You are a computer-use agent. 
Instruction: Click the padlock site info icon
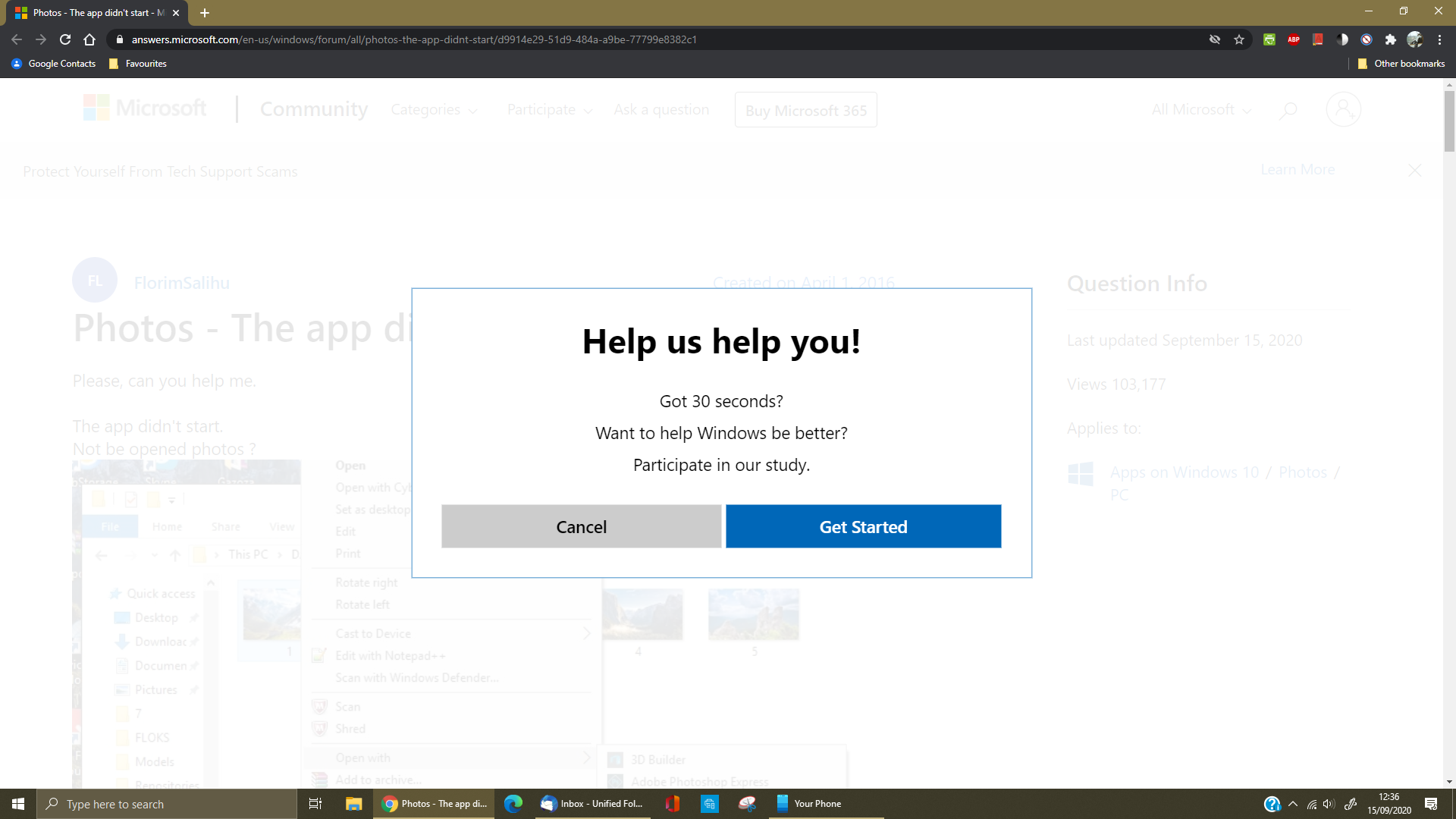point(119,39)
